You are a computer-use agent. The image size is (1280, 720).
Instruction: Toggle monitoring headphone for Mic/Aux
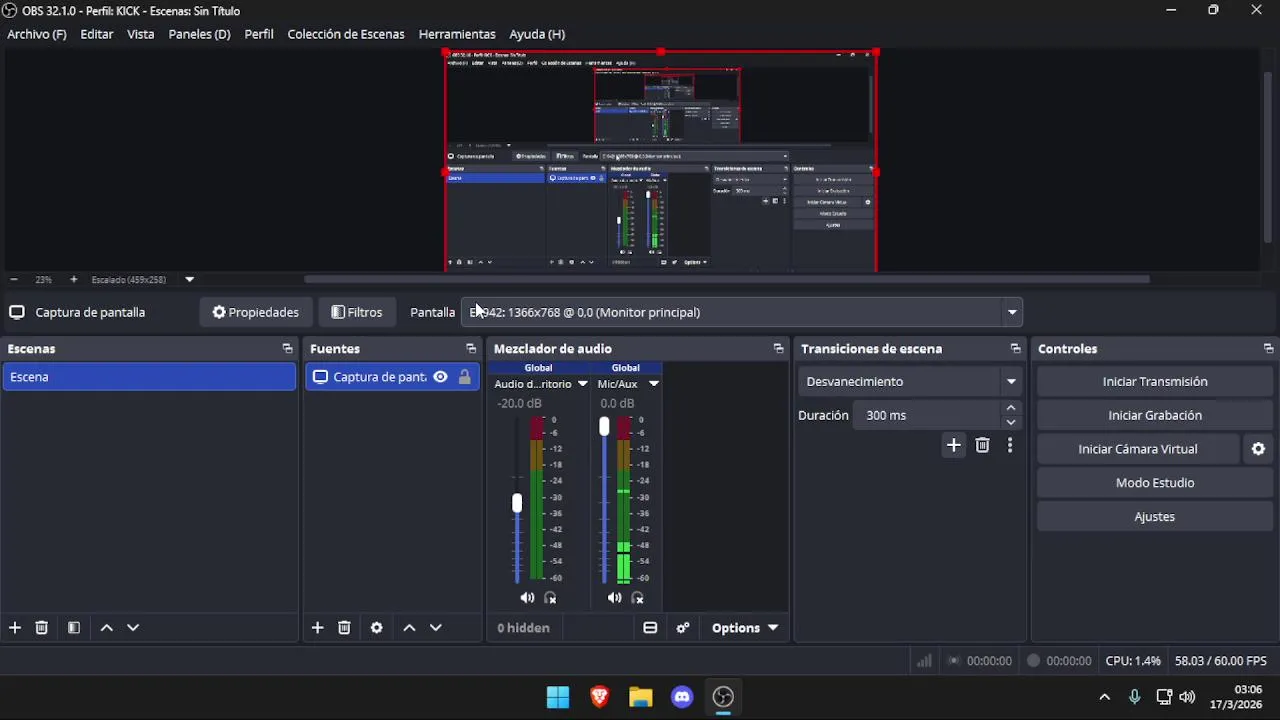tap(638, 598)
